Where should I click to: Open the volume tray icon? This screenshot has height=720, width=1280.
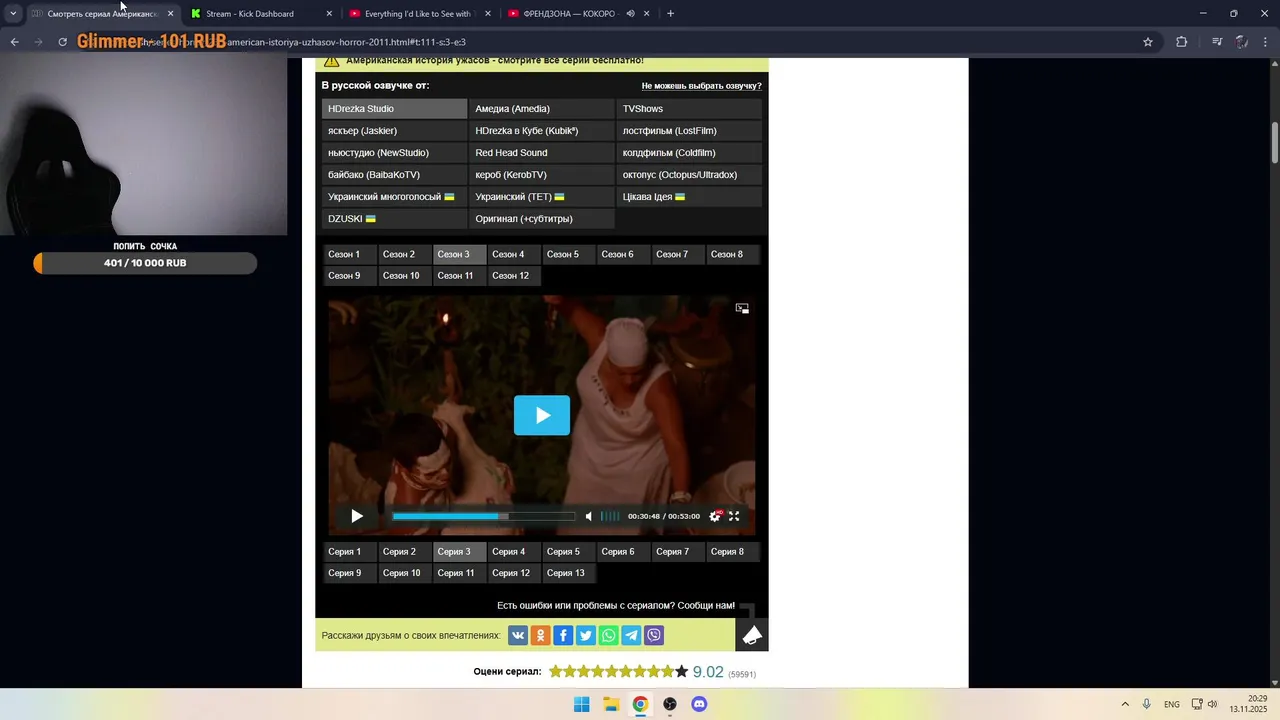click(1212, 704)
